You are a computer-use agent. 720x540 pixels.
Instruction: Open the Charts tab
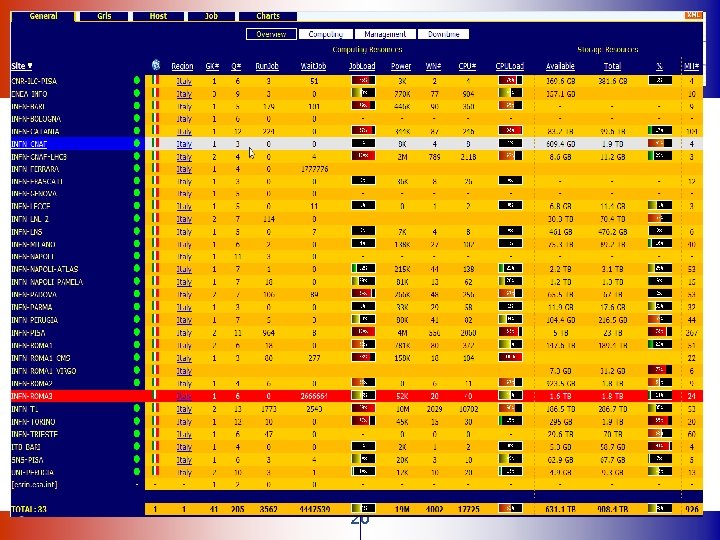tap(268, 16)
